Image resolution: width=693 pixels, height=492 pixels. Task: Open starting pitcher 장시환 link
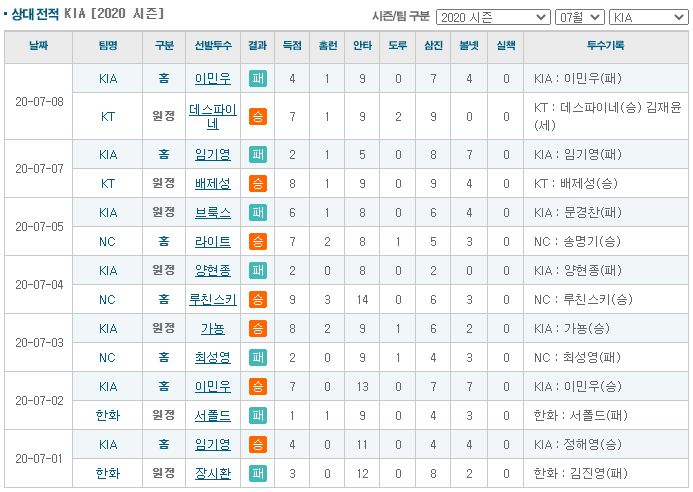coord(213,473)
